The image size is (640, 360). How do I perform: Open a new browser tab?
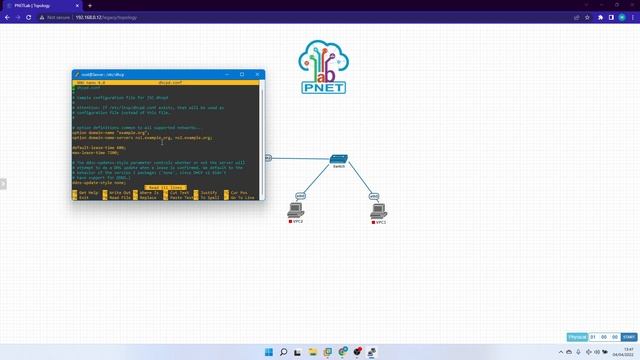90,6
